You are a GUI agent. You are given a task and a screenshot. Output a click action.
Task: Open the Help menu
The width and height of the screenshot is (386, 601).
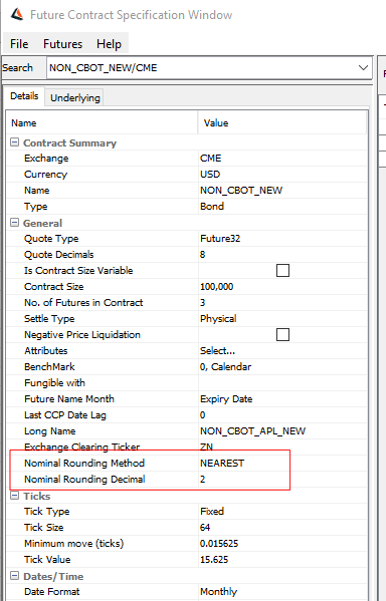tap(109, 44)
